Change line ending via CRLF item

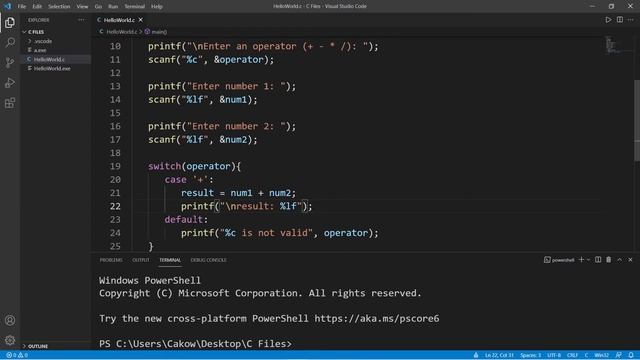point(572,355)
